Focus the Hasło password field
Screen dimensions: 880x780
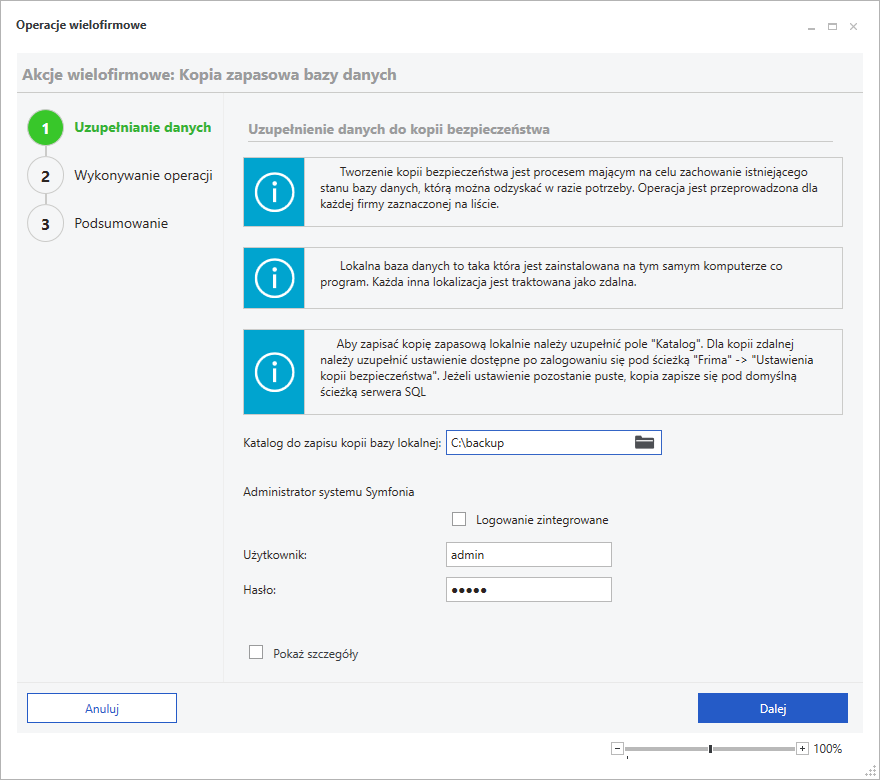point(528,590)
